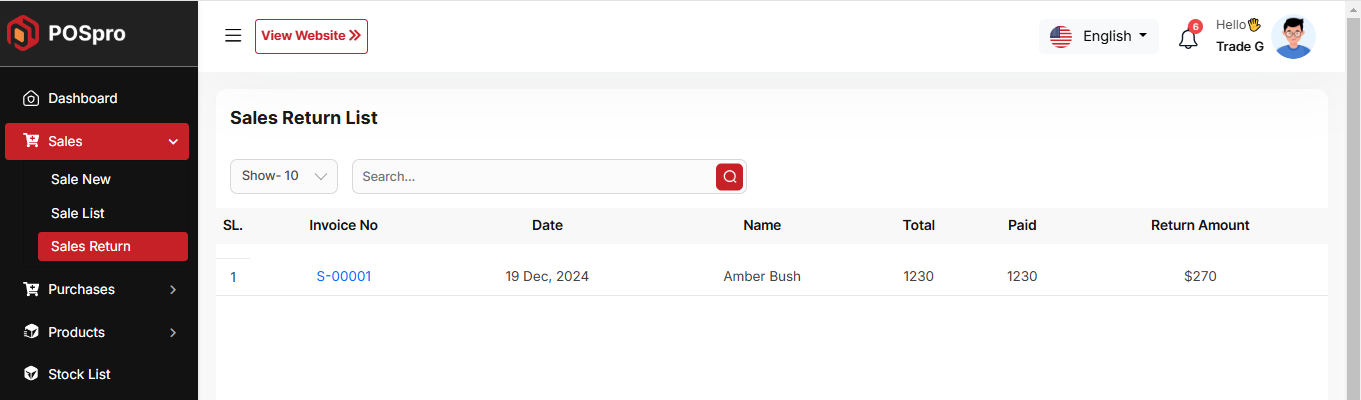Click the View Website button
Screen dimensions: 1361x400
[311, 36]
